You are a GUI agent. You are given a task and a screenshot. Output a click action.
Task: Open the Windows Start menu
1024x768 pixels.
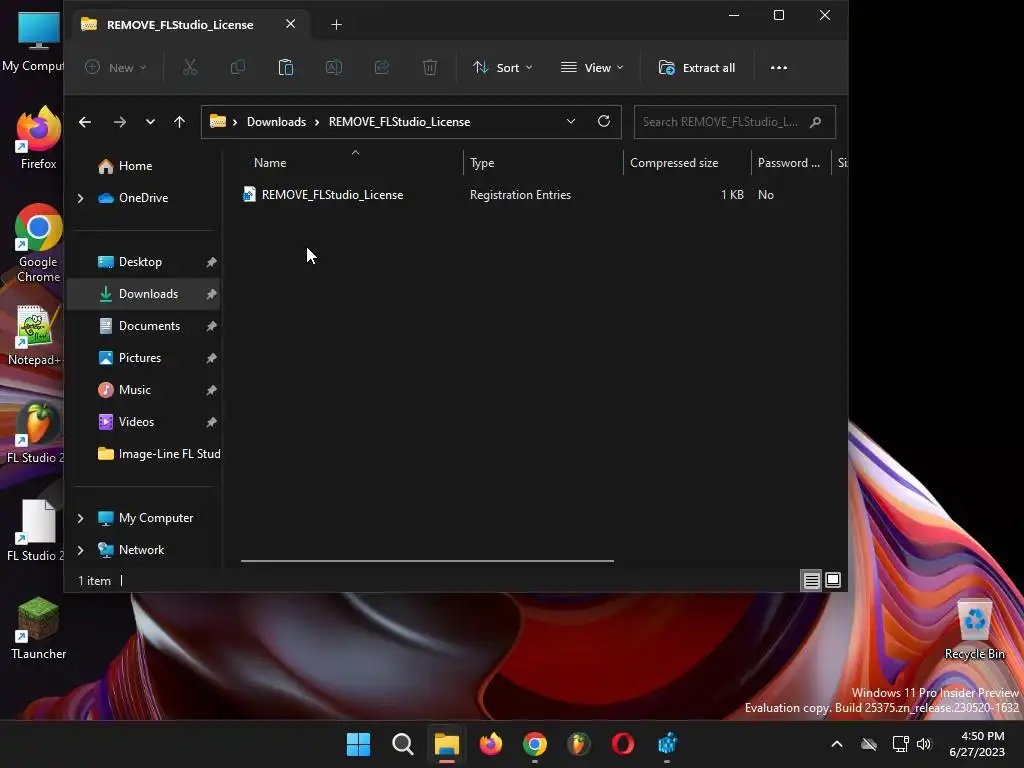coord(358,744)
